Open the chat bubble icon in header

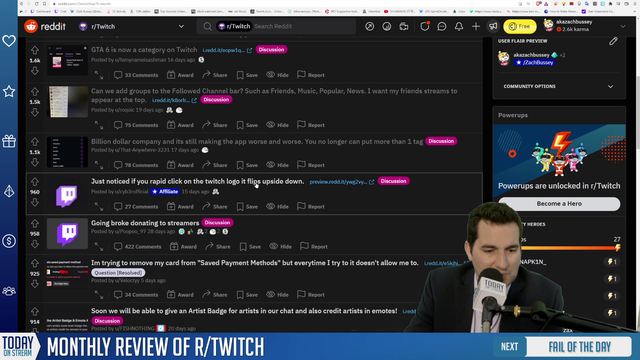442,27
